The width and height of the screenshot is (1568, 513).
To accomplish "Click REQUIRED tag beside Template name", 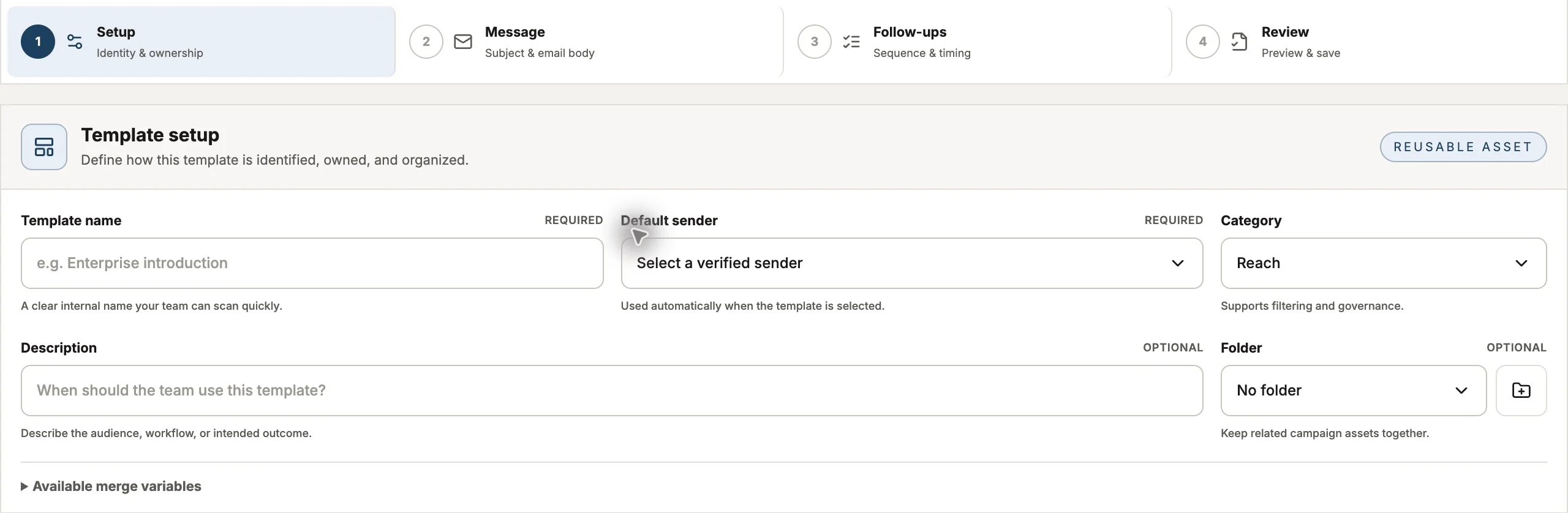I will 574,220.
